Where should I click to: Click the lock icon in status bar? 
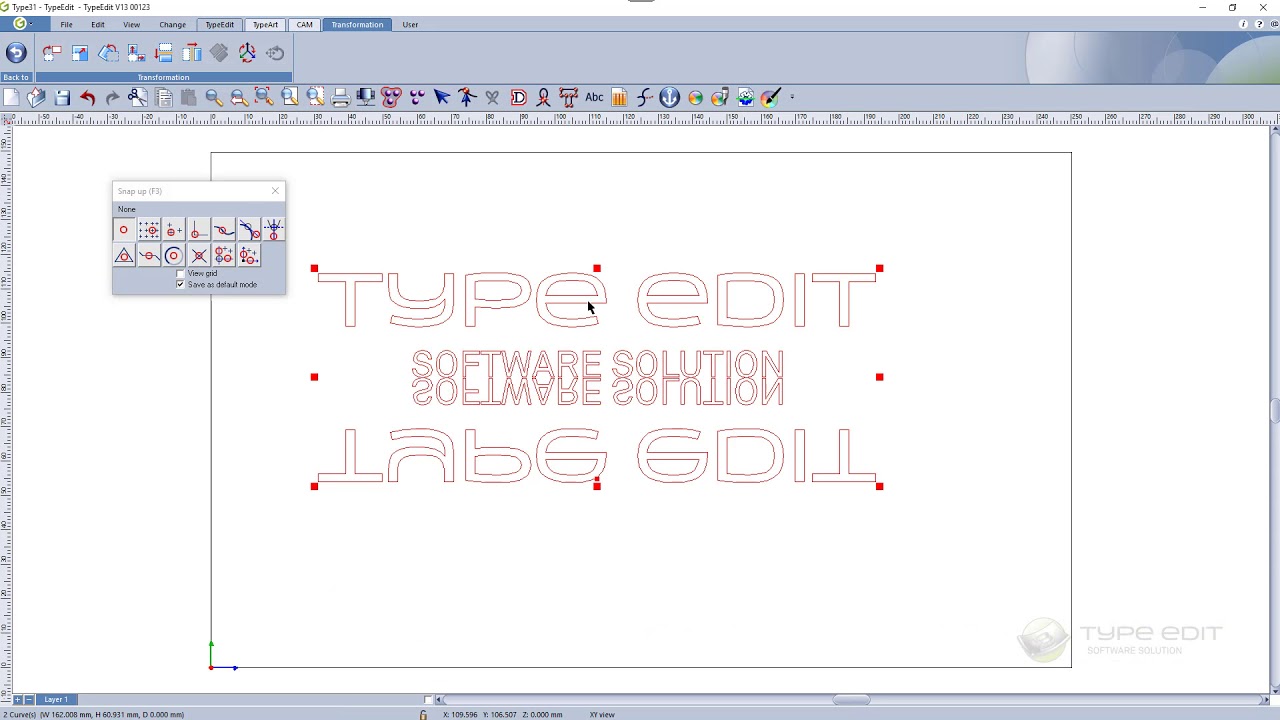pyautogui.click(x=423, y=714)
